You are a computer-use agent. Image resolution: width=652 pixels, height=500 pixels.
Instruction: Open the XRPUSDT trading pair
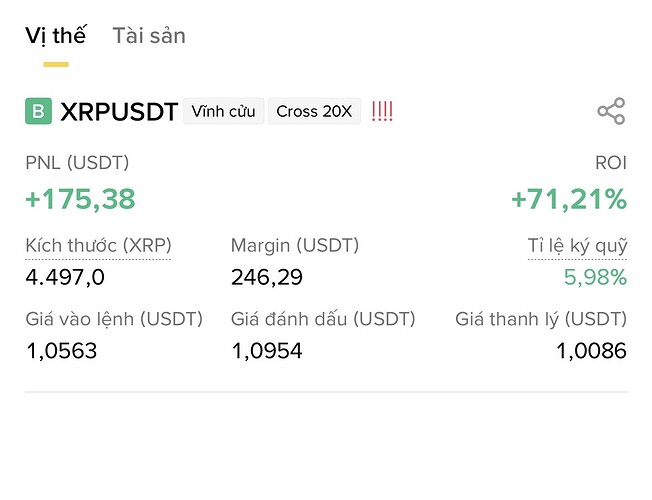point(119,111)
